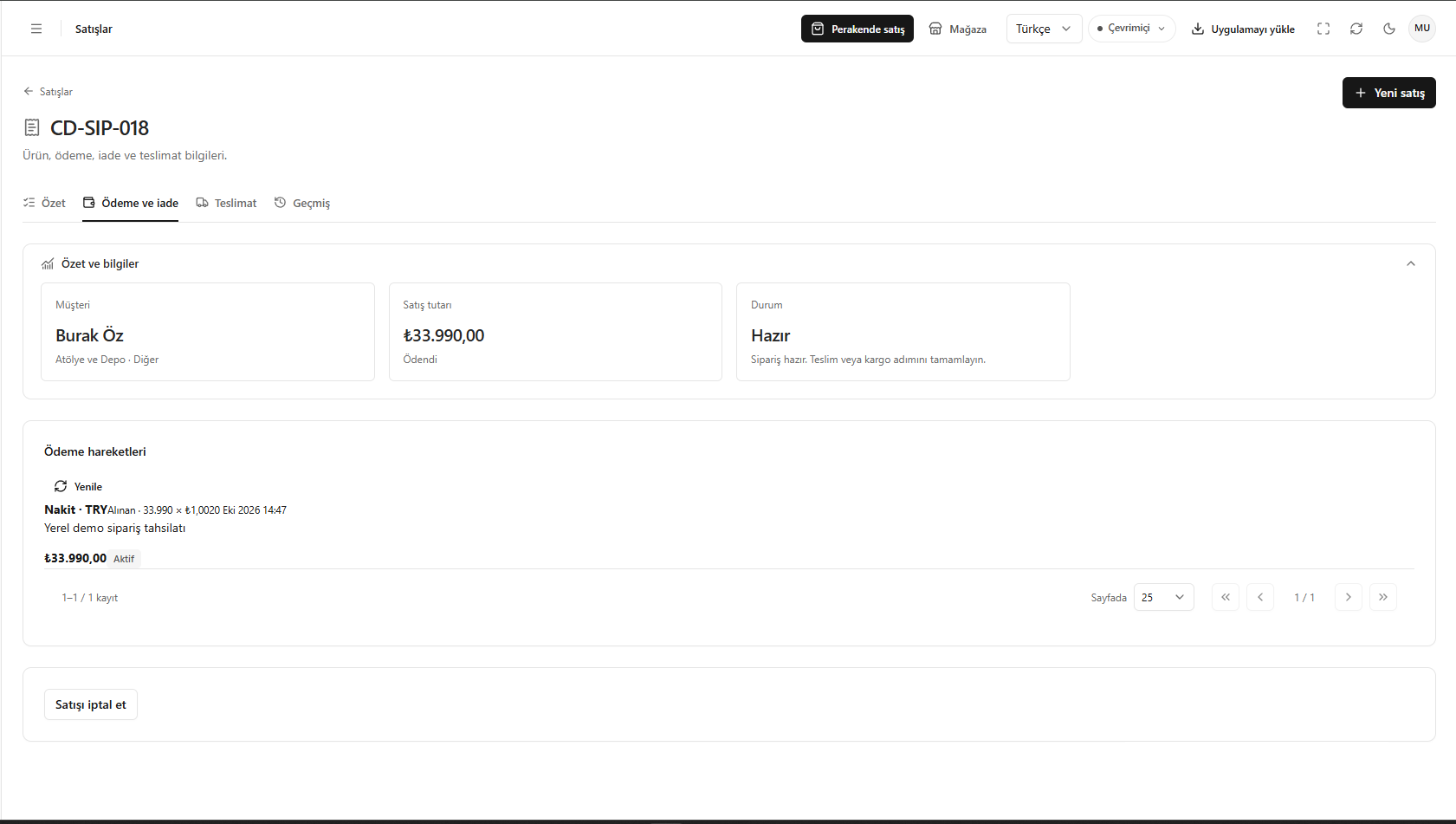Image resolution: width=1456 pixels, height=824 pixels.
Task: Click the Satışı iptal et button
Action: pos(91,704)
